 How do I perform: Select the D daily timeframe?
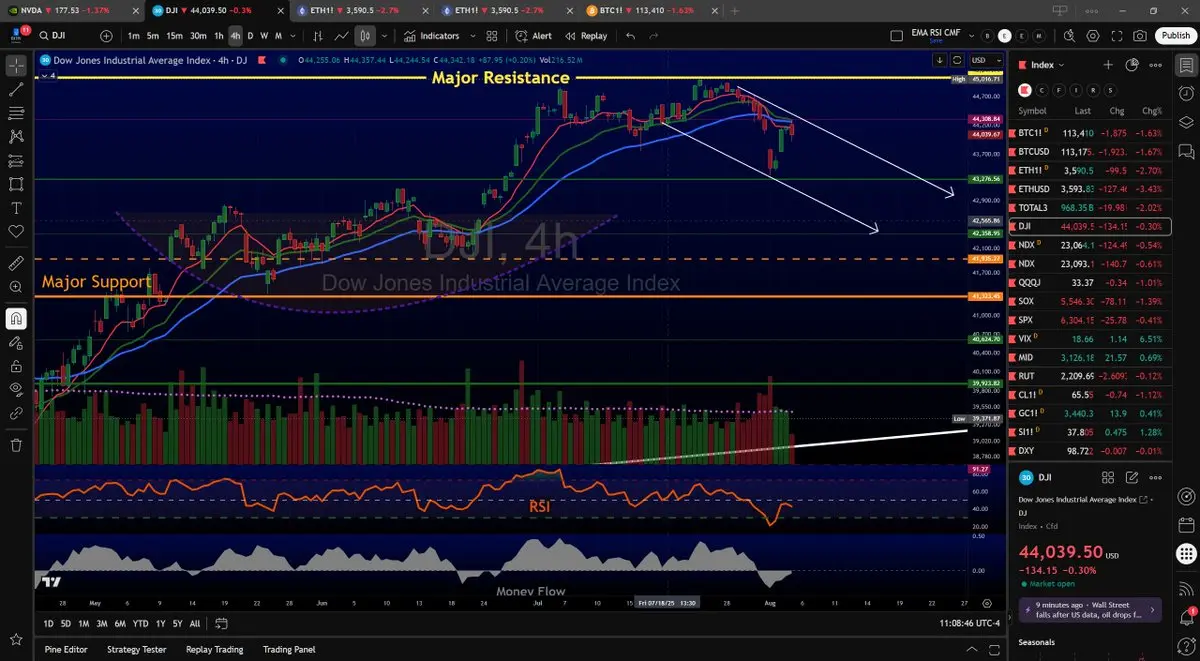[x=251, y=36]
